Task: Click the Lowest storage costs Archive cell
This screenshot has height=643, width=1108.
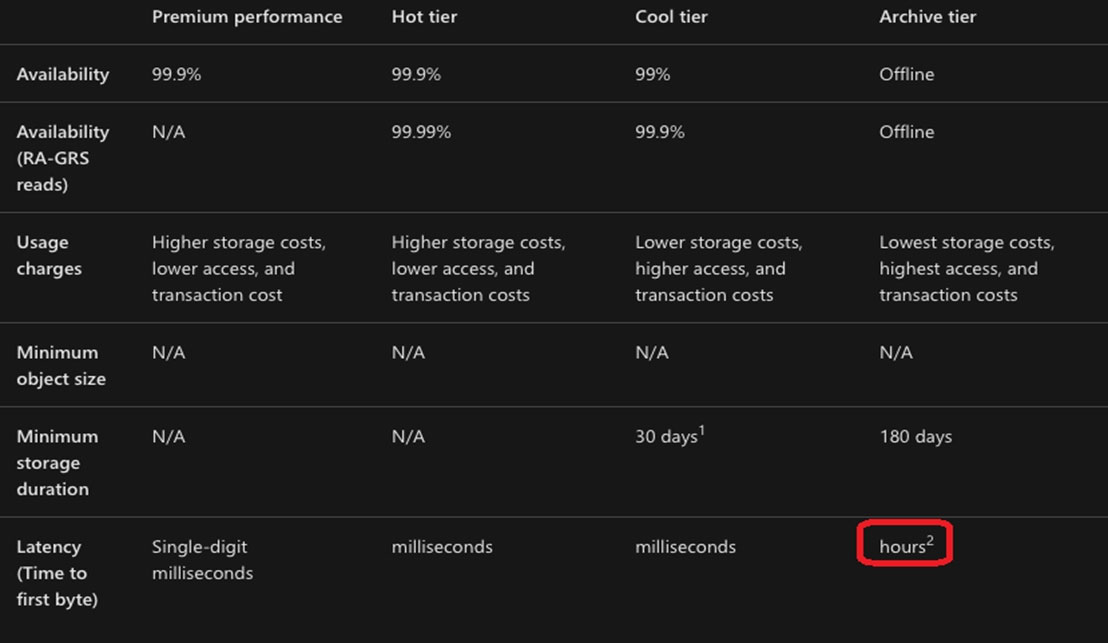Action: [x=966, y=269]
